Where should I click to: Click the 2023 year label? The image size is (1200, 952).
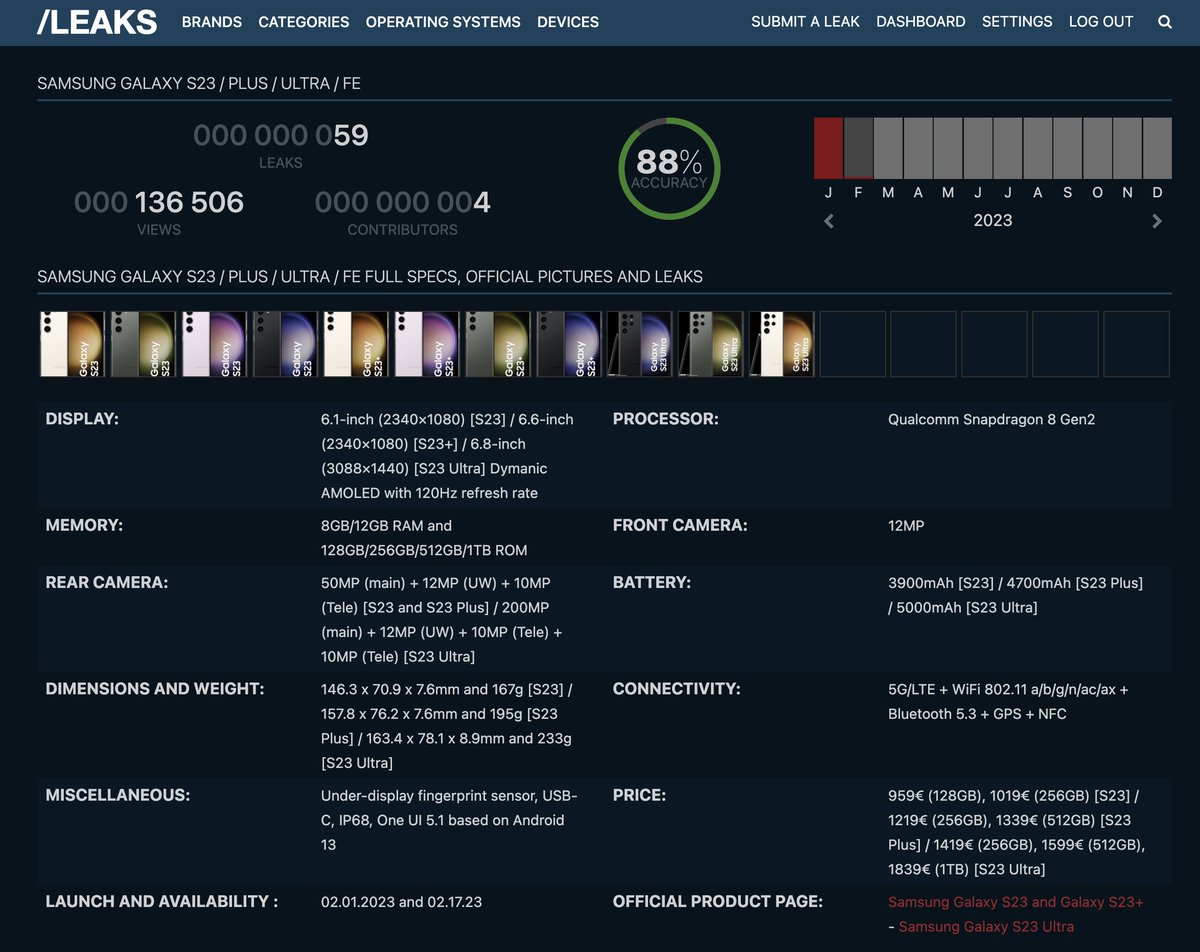point(993,221)
